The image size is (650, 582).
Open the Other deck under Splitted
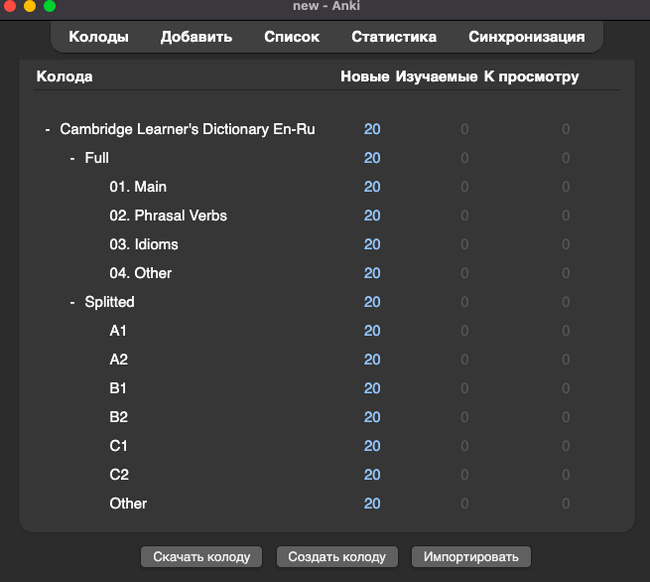coord(128,504)
